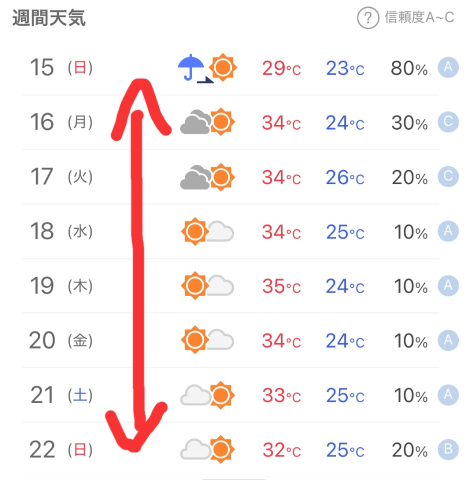The image size is (468, 480).
Task: Tap the cloud-then-sun icon for the 21st
Action: coord(207,395)
